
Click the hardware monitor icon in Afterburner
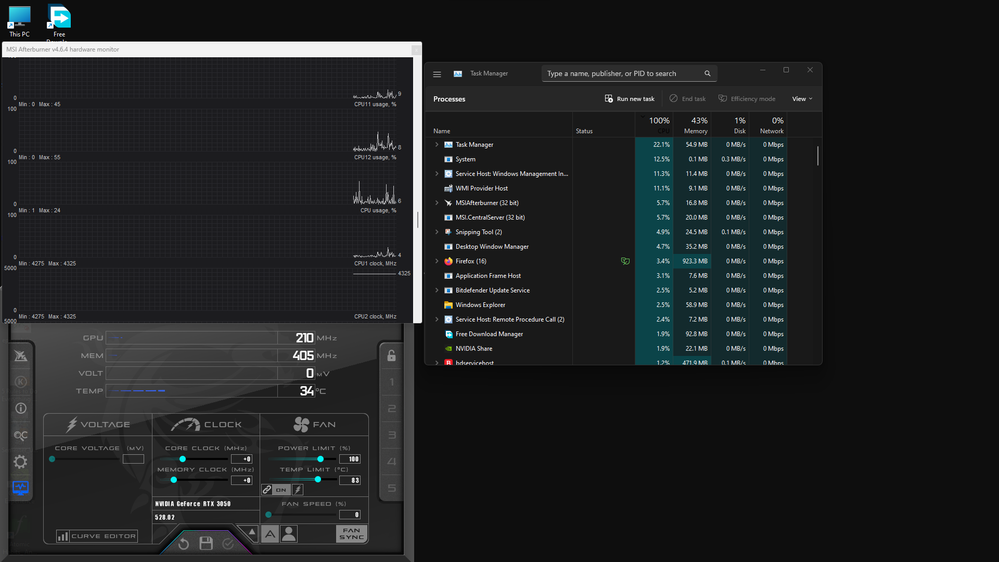point(20,488)
